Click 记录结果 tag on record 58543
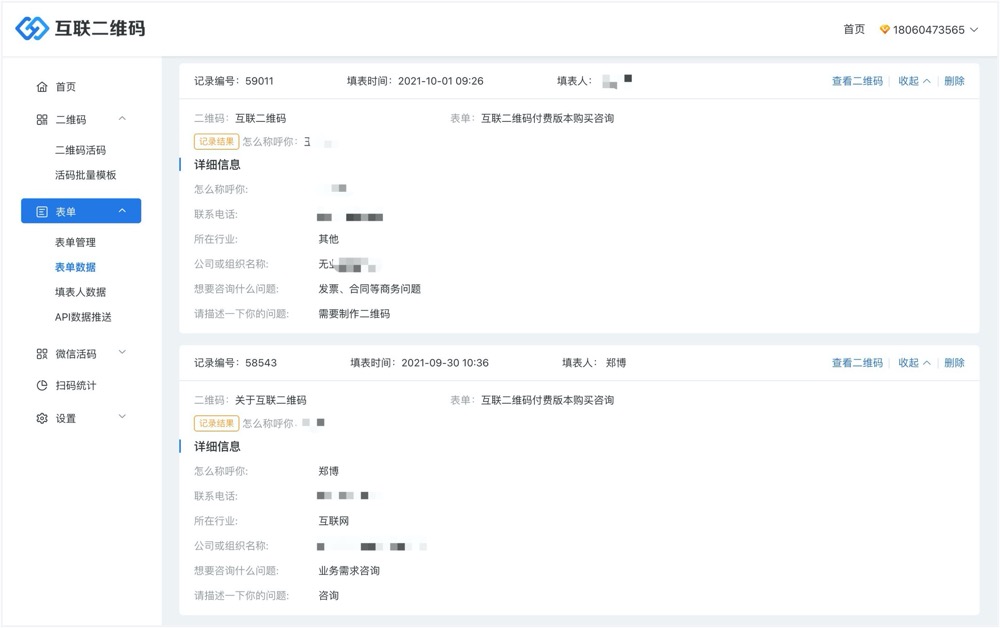Viewport: 1000px width, 628px height. point(216,423)
